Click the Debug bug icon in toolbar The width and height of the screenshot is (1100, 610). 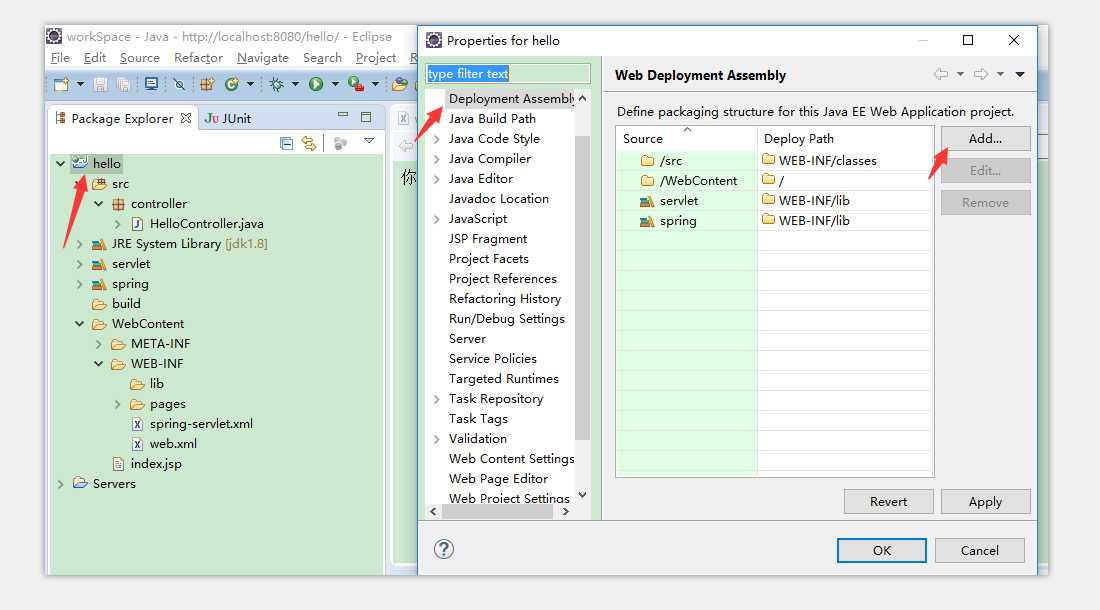click(277, 84)
